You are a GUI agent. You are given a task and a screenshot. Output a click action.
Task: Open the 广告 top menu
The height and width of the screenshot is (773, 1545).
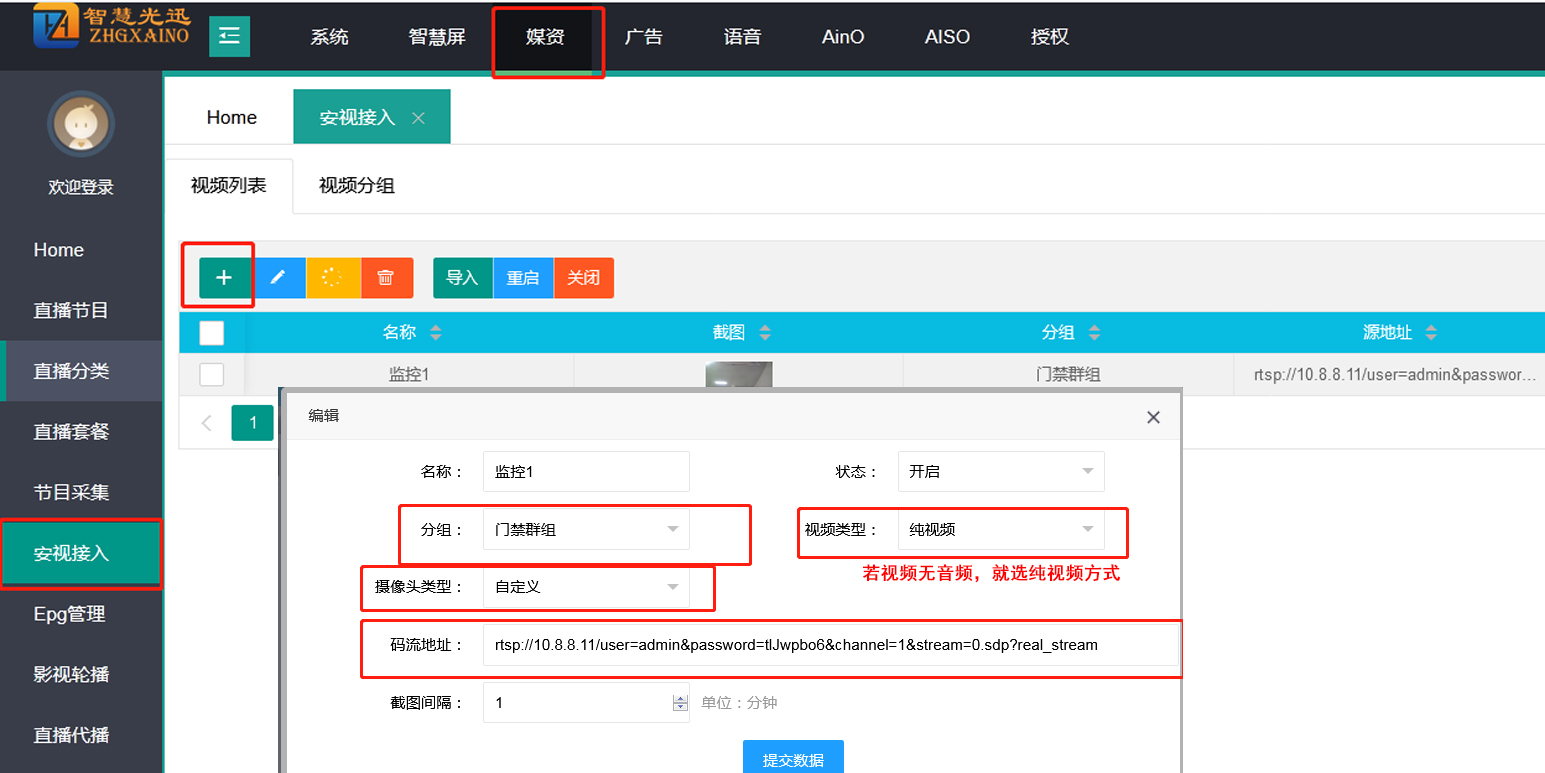pos(643,37)
